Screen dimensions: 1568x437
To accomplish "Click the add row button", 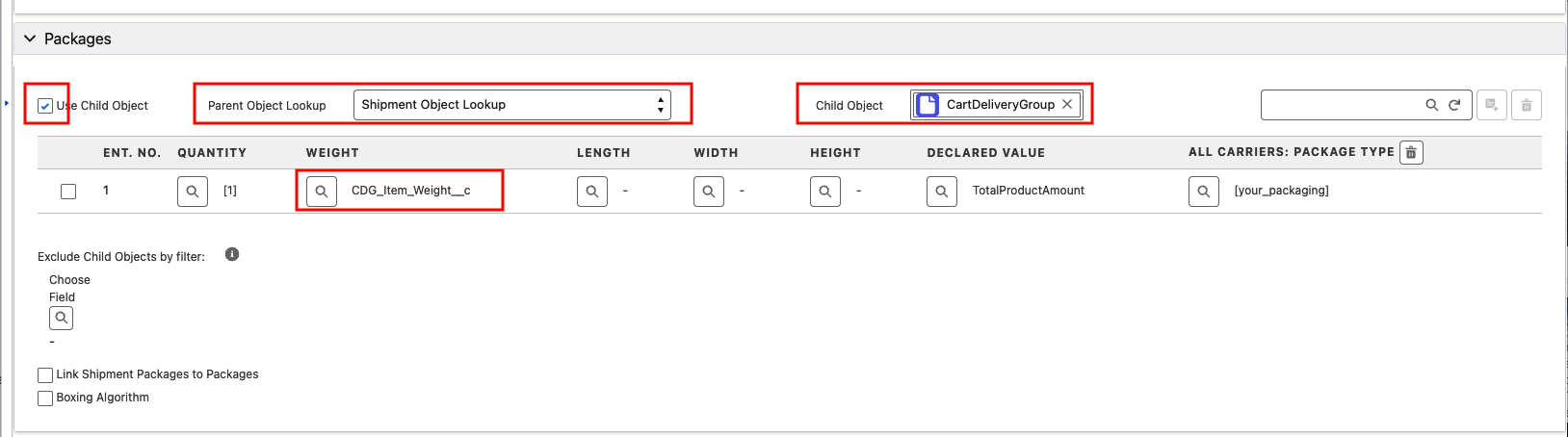I will click(x=1492, y=105).
